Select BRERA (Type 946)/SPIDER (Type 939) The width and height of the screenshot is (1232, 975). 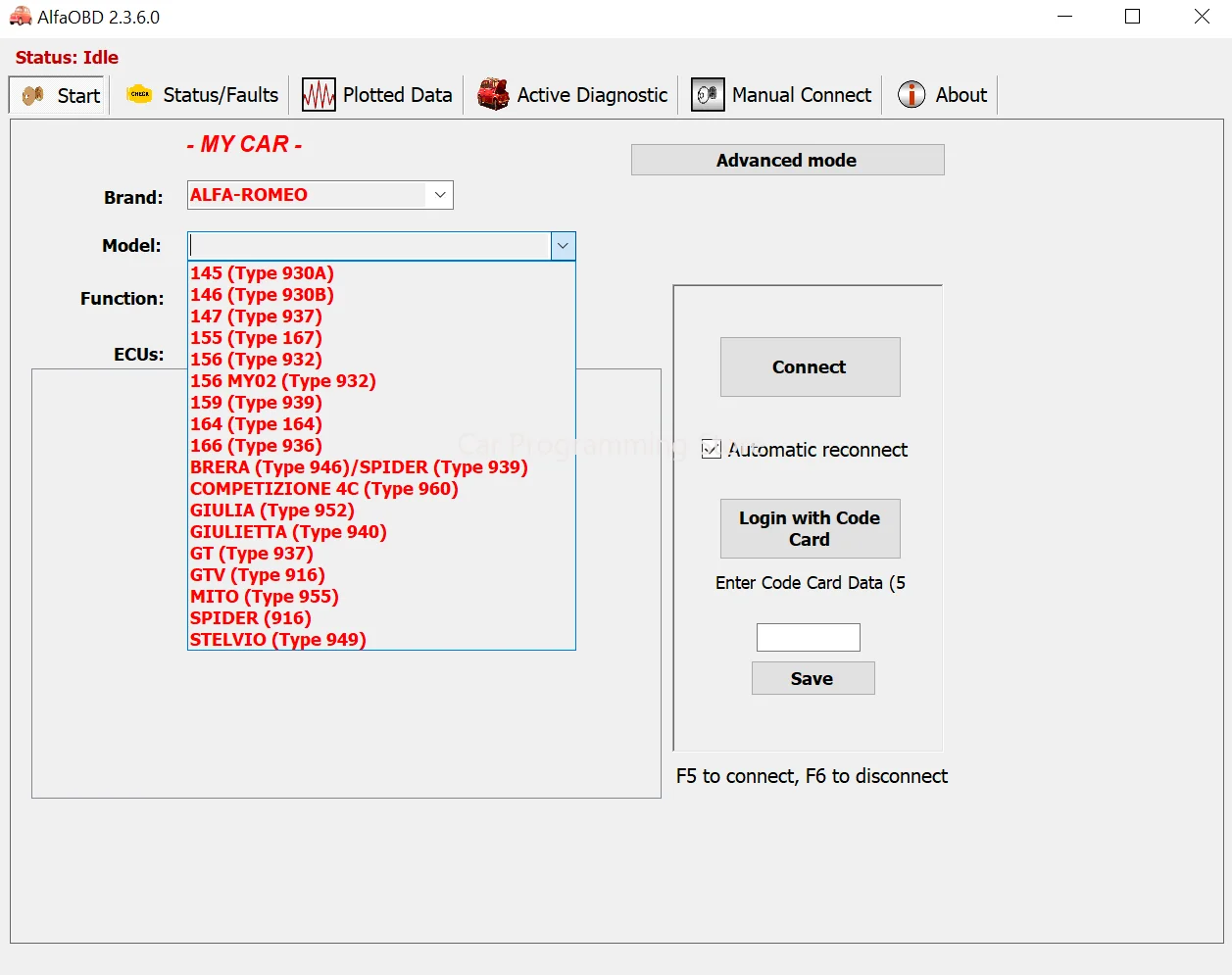[381, 467]
